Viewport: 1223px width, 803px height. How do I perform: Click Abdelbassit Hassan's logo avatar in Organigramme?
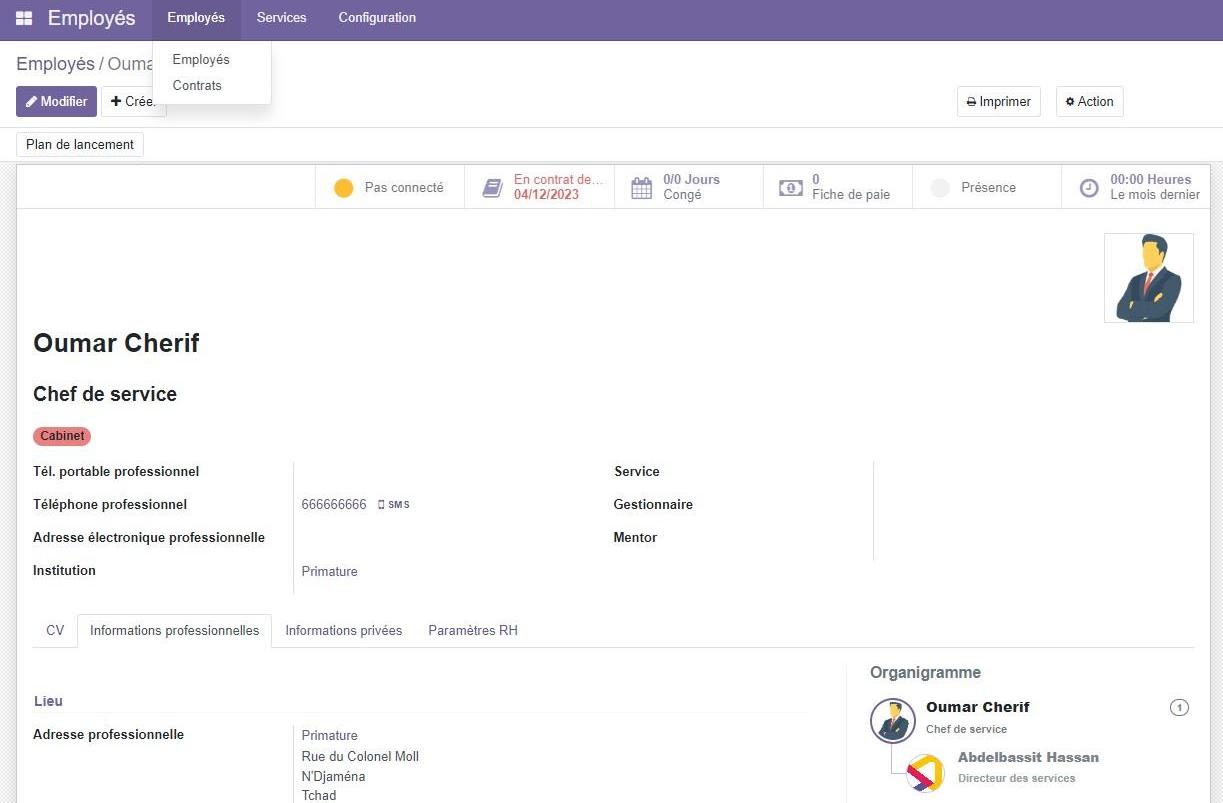click(x=924, y=772)
